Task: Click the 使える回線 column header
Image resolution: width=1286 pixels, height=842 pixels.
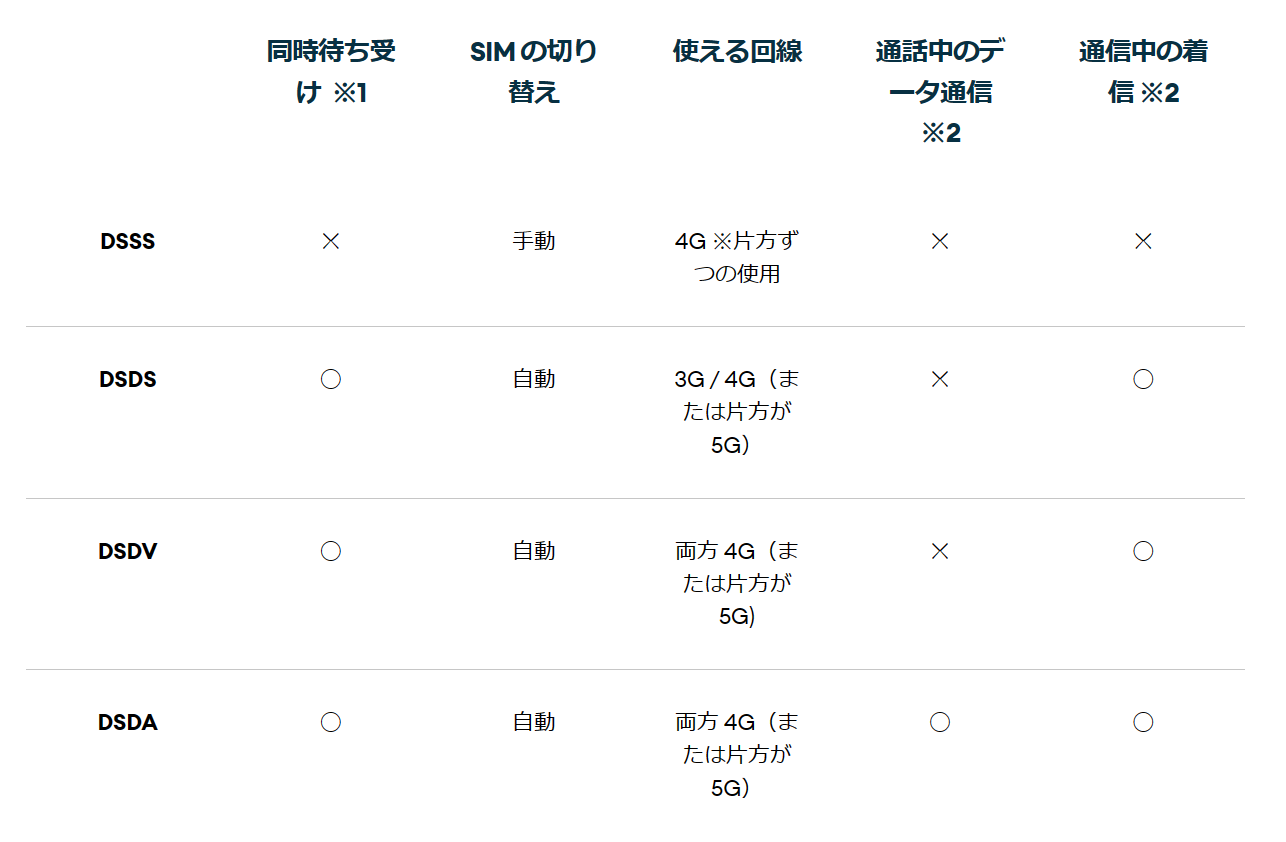Action: (x=737, y=52)
